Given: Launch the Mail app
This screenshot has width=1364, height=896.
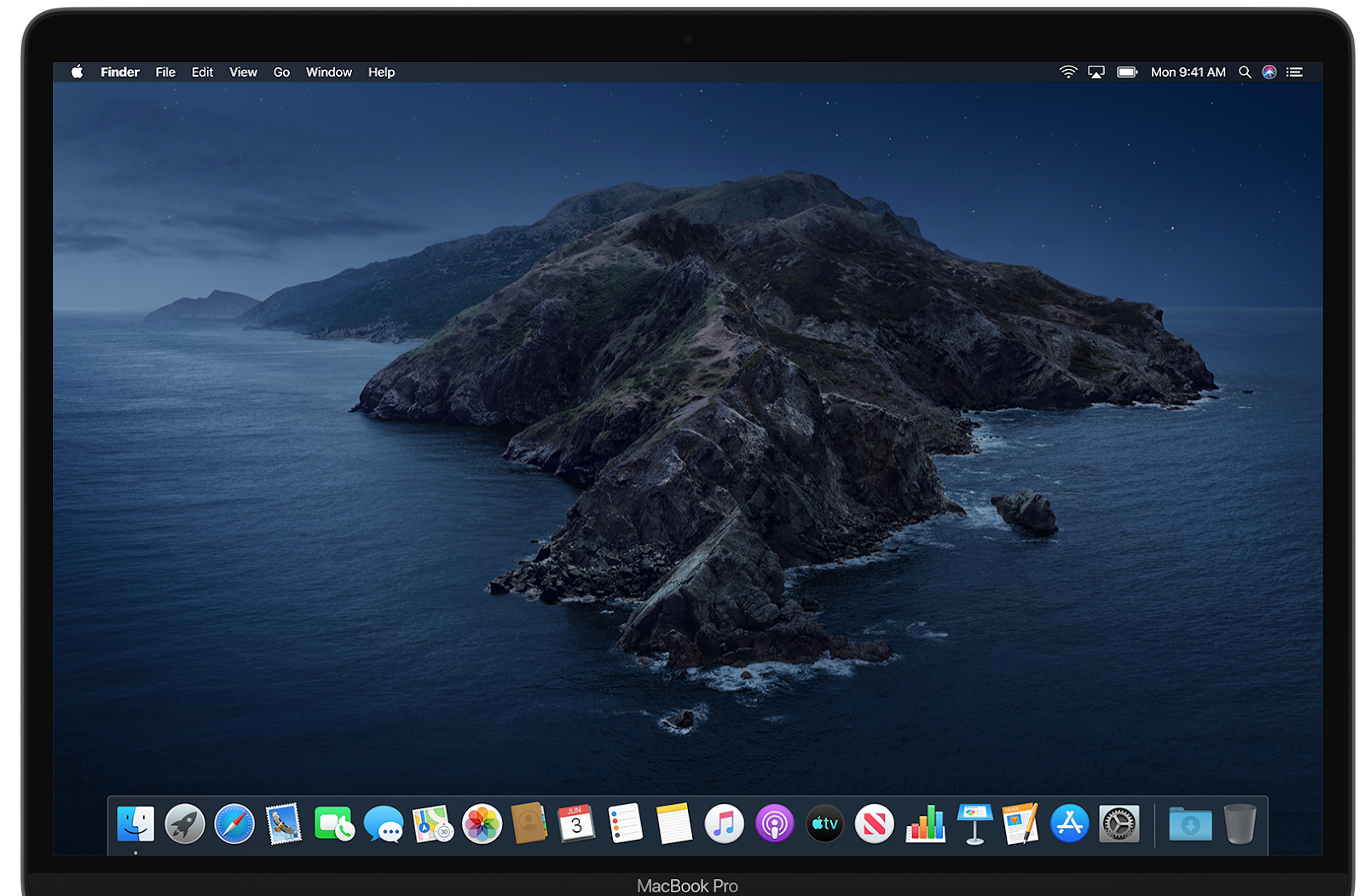Looking at the screenshot, I should [x=284, y=824].
